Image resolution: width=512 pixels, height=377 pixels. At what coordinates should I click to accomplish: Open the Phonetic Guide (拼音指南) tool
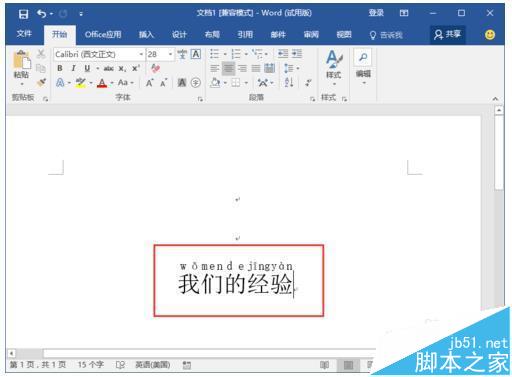[x=182, y=54]
